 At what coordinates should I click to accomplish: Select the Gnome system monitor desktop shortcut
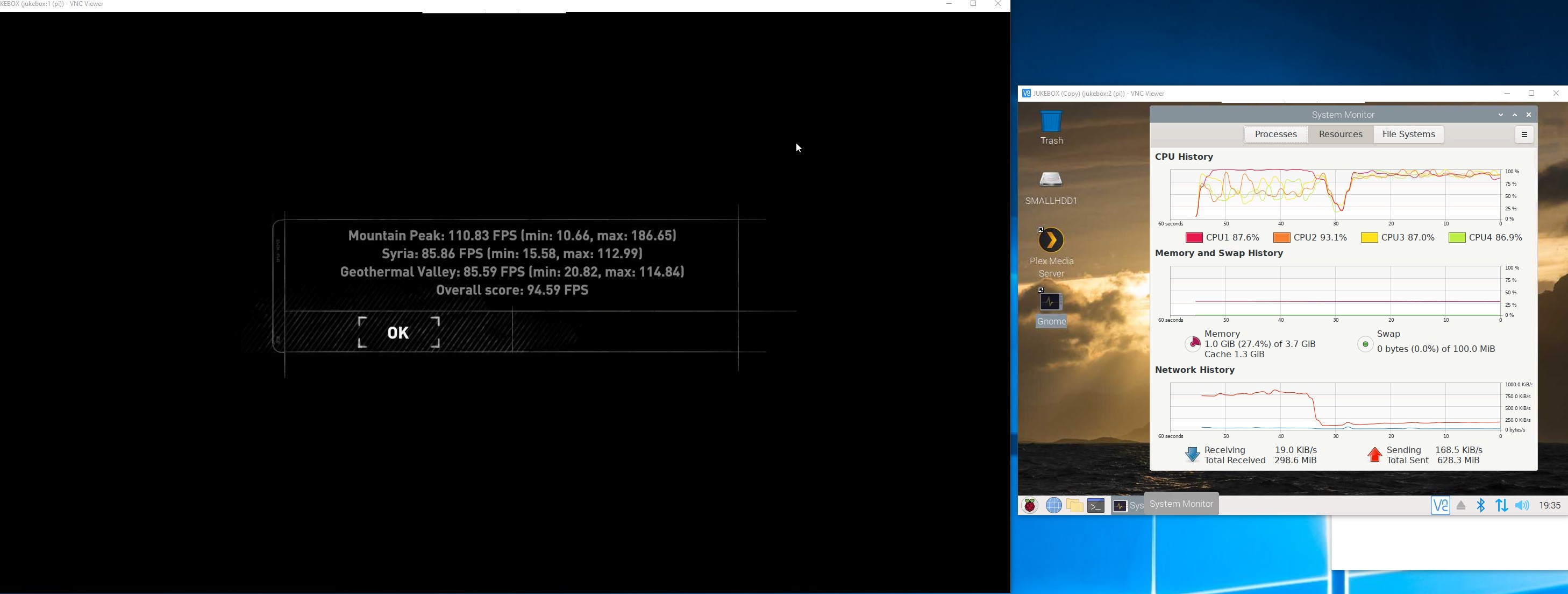pyautogui.click(x=1051, y=308)
